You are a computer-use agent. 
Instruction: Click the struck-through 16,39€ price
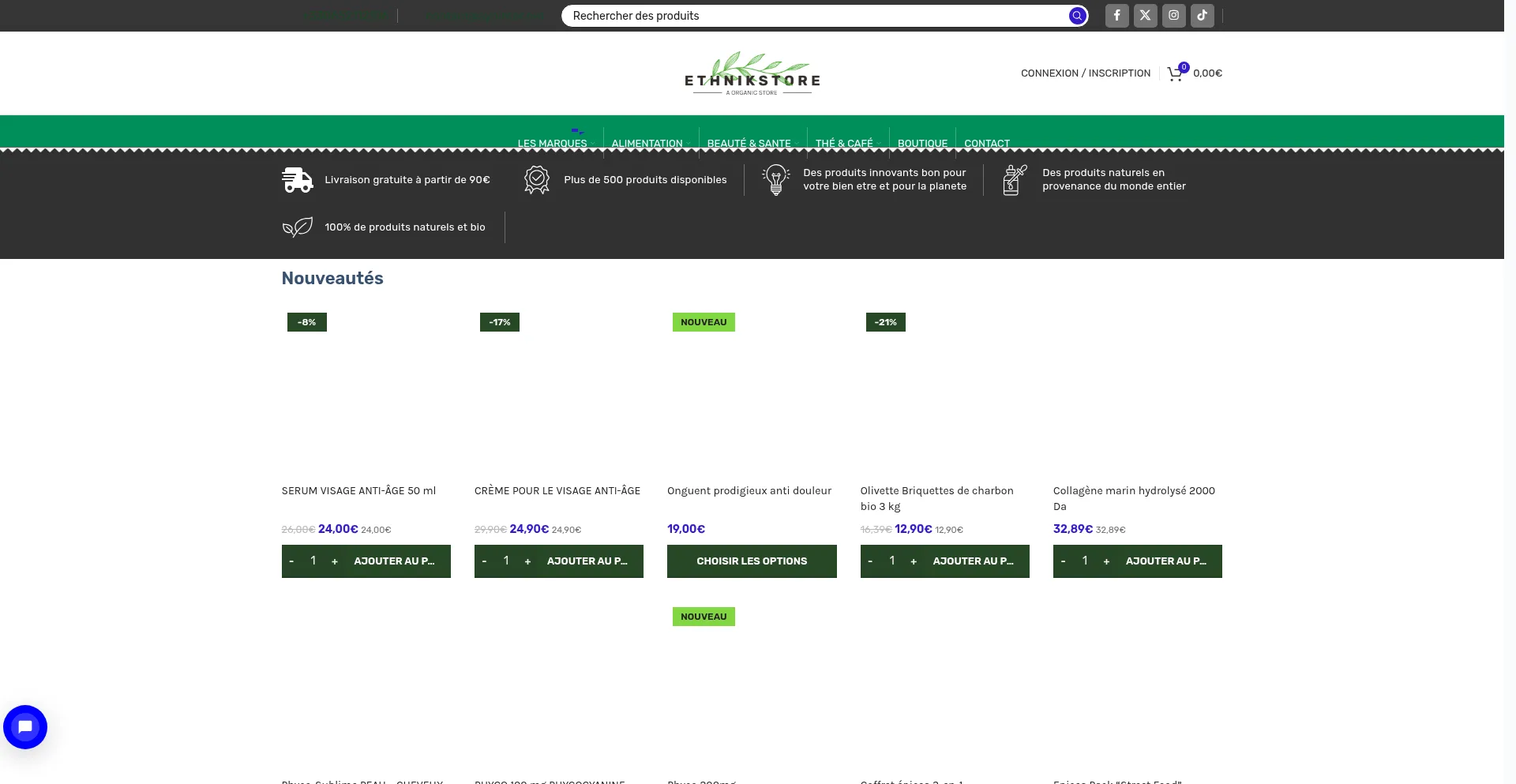point(876,530)
